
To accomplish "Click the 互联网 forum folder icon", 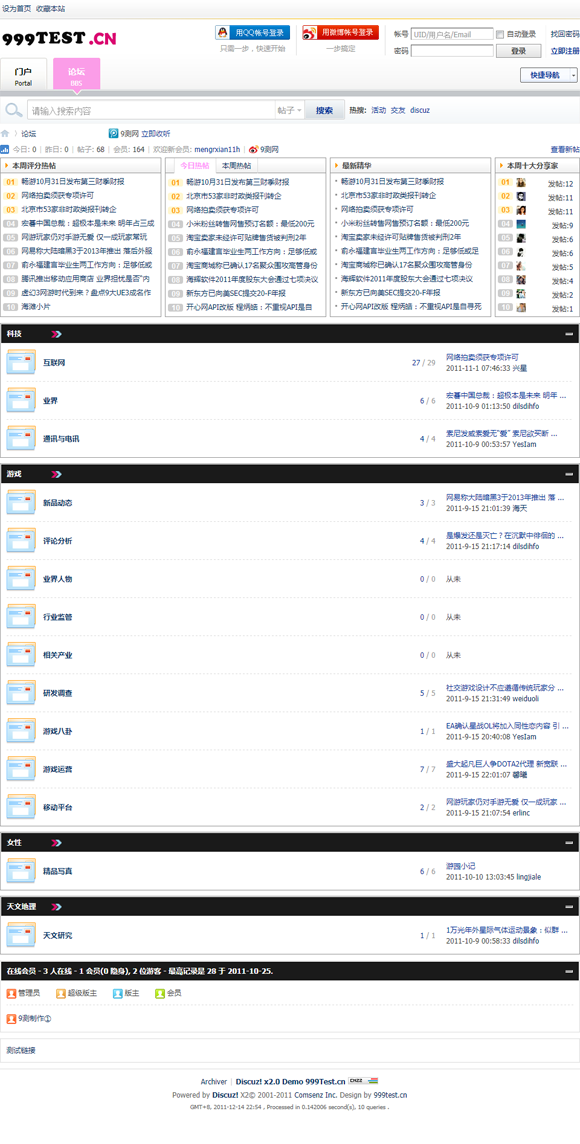I will pyautogui.click(x=20, y=363).
